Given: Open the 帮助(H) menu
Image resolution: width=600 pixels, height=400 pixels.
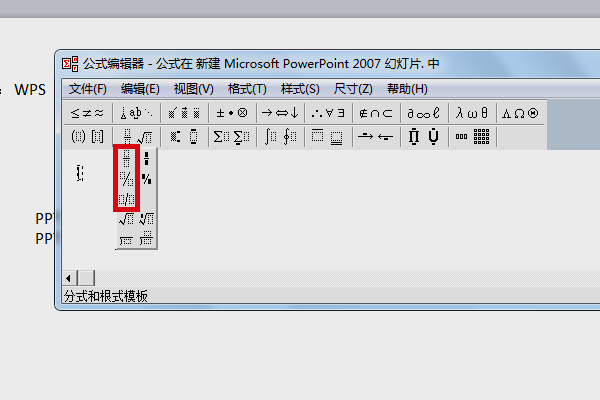Looking at the screenshot, I should coord(407,89).
